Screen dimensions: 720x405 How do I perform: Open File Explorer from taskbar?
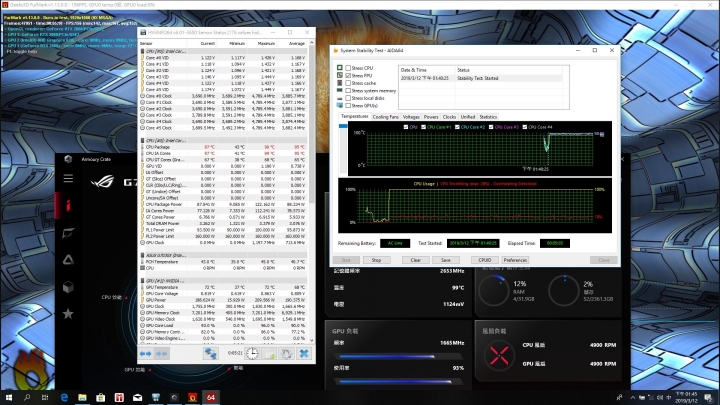[82, 397]
